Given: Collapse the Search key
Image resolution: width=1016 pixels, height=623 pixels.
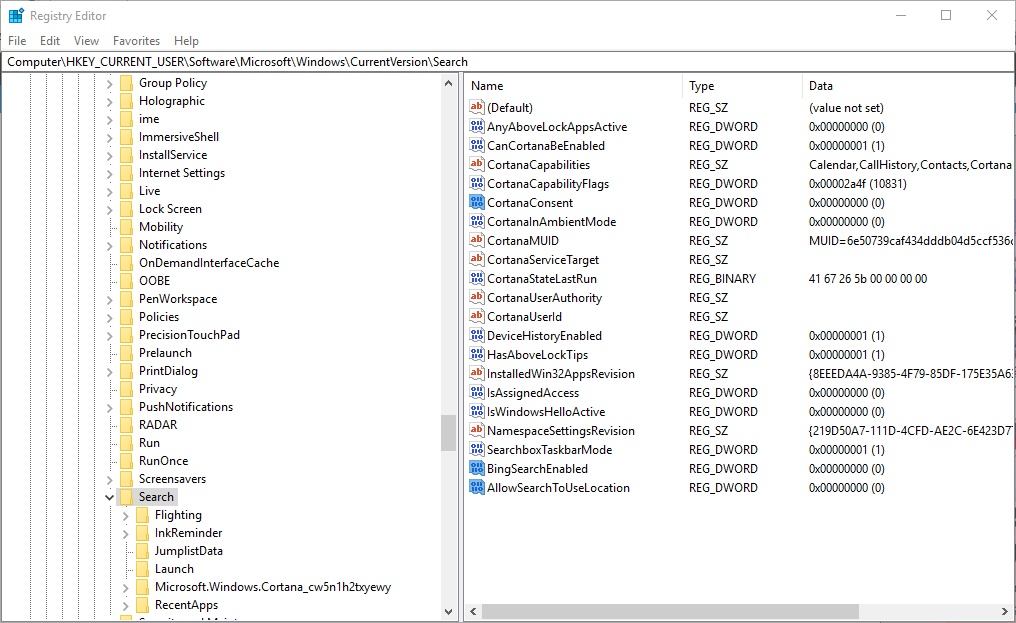Looking at the screenshot, I should [x=110, y=497].
